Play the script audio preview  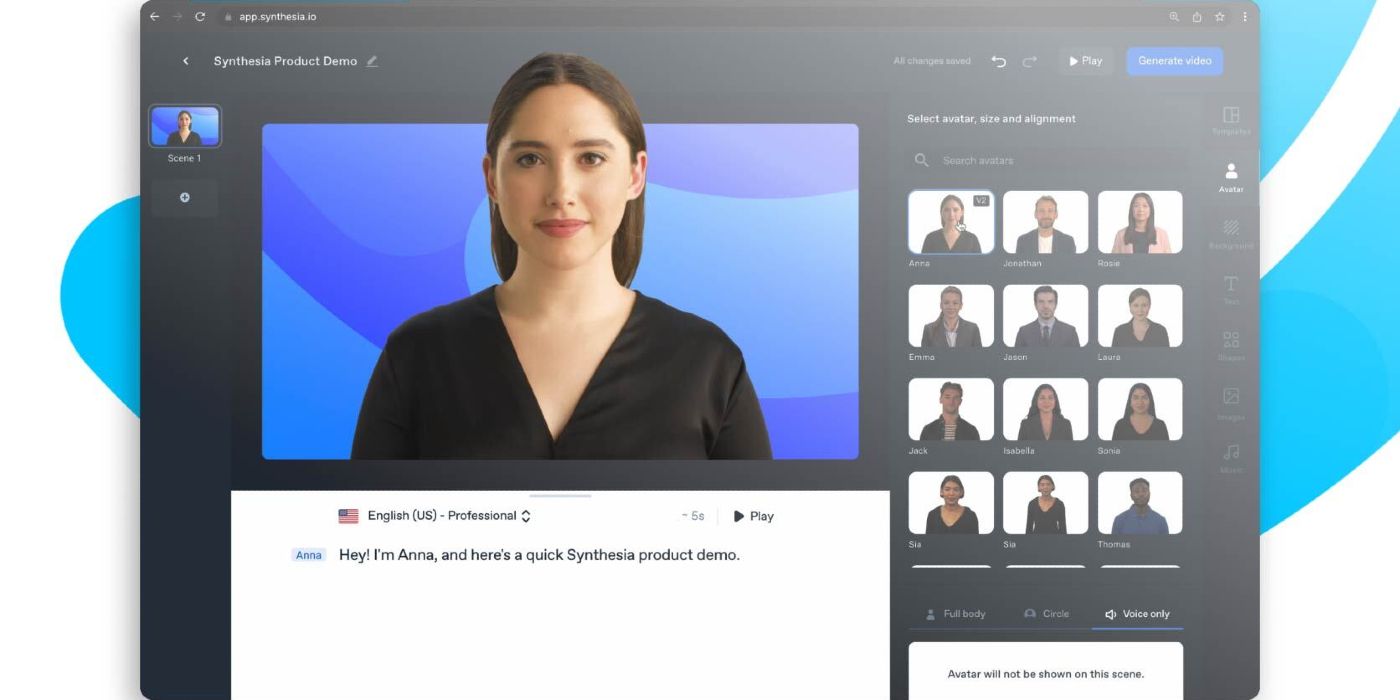753,516
